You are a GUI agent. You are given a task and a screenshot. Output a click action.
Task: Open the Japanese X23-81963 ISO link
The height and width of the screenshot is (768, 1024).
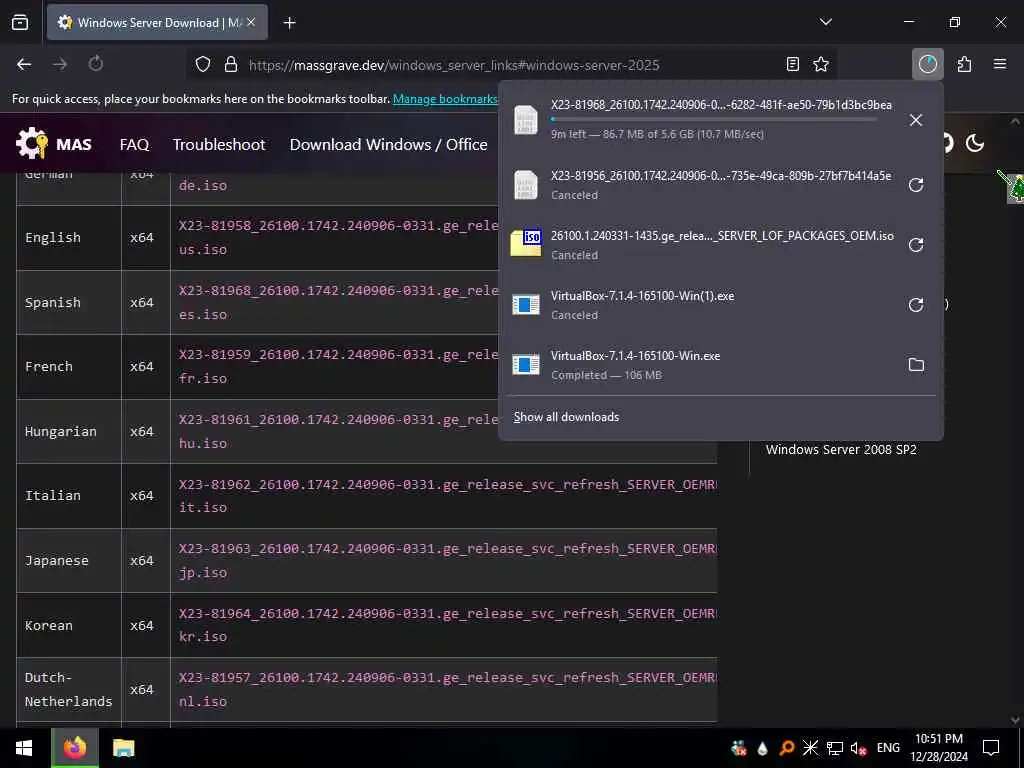pyautogui.click(x=447, y=560)
